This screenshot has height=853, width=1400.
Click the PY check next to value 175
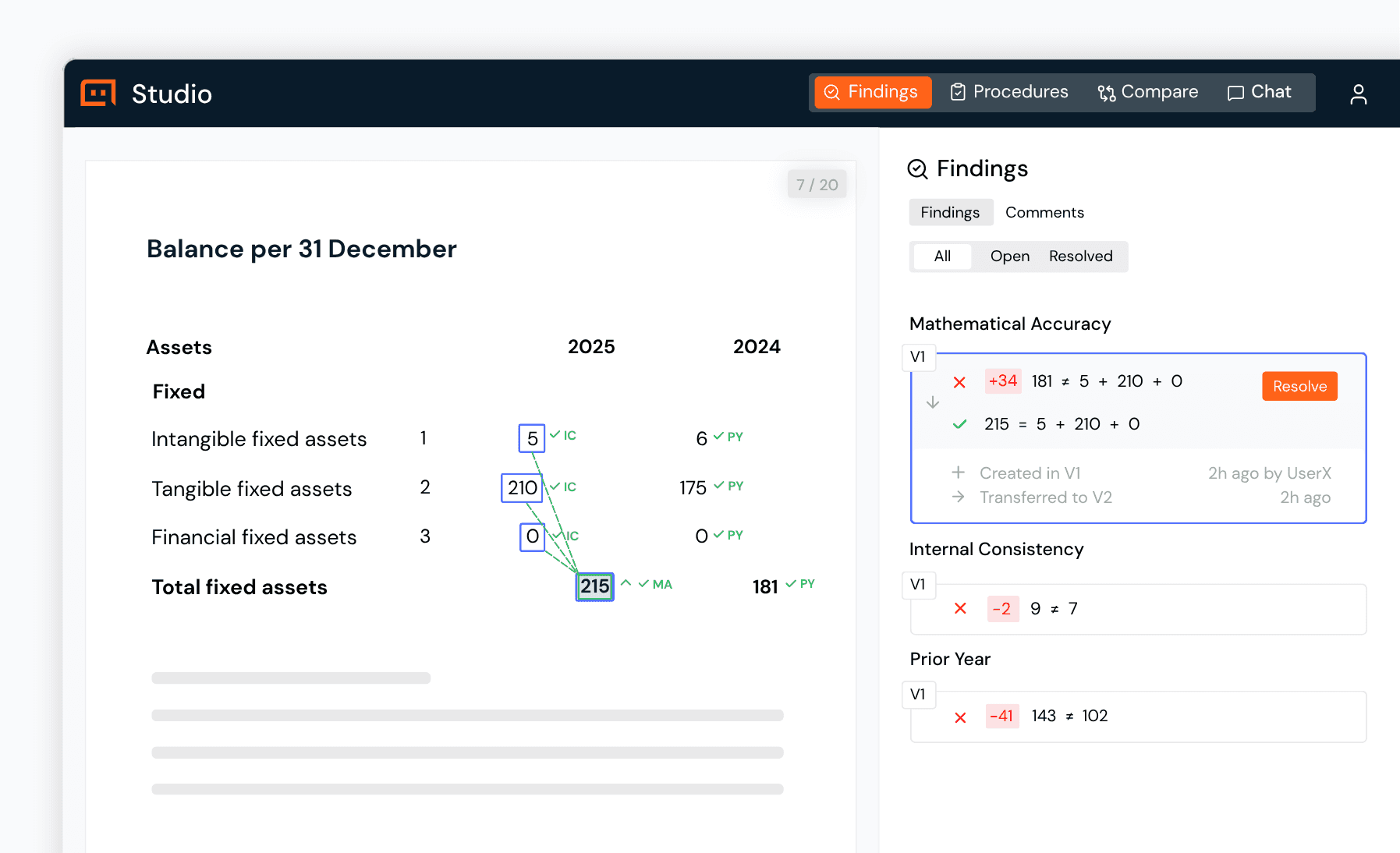click(x=728, y=486)
